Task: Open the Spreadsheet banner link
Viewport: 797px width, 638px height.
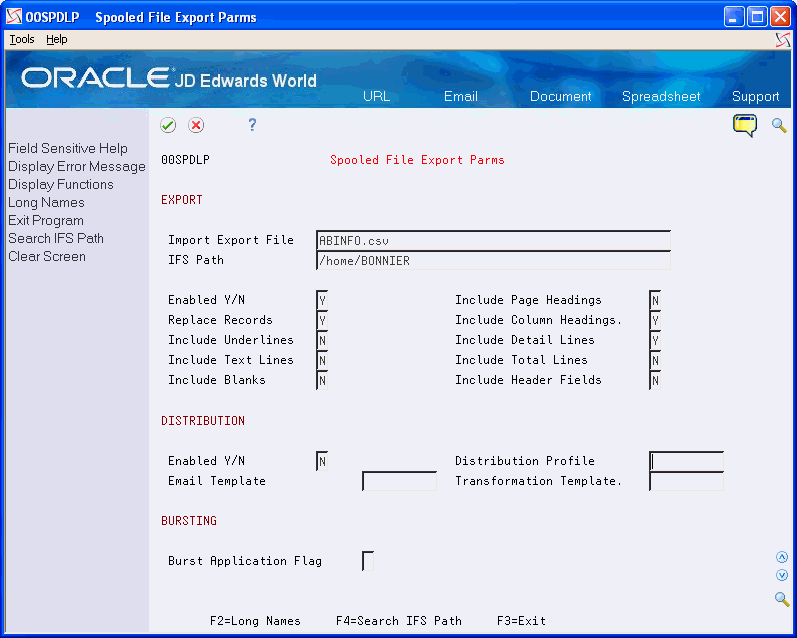Action: tap(661, 97)
